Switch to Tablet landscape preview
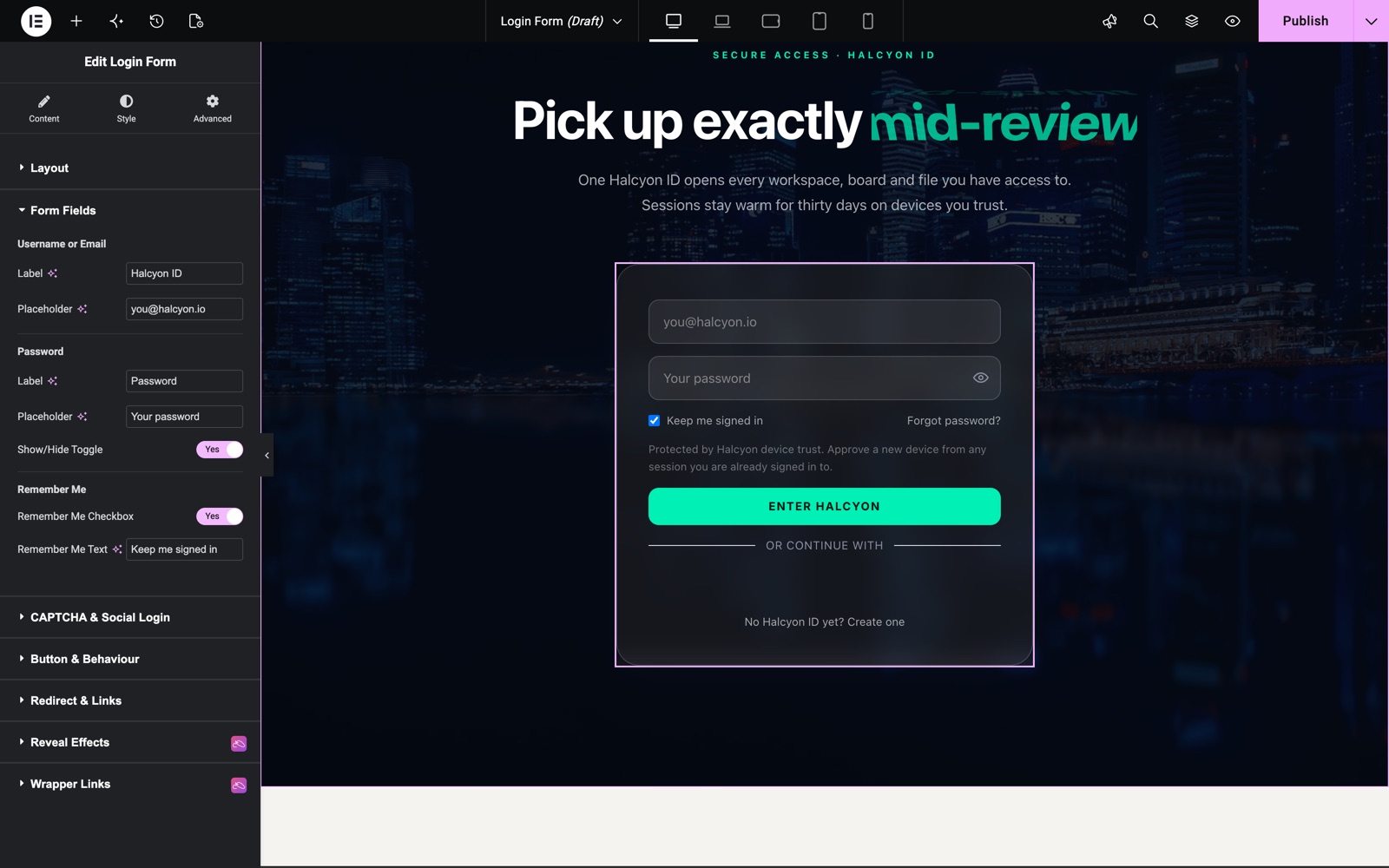Screen dimensions: 1389x868 (x=771, y=21)
